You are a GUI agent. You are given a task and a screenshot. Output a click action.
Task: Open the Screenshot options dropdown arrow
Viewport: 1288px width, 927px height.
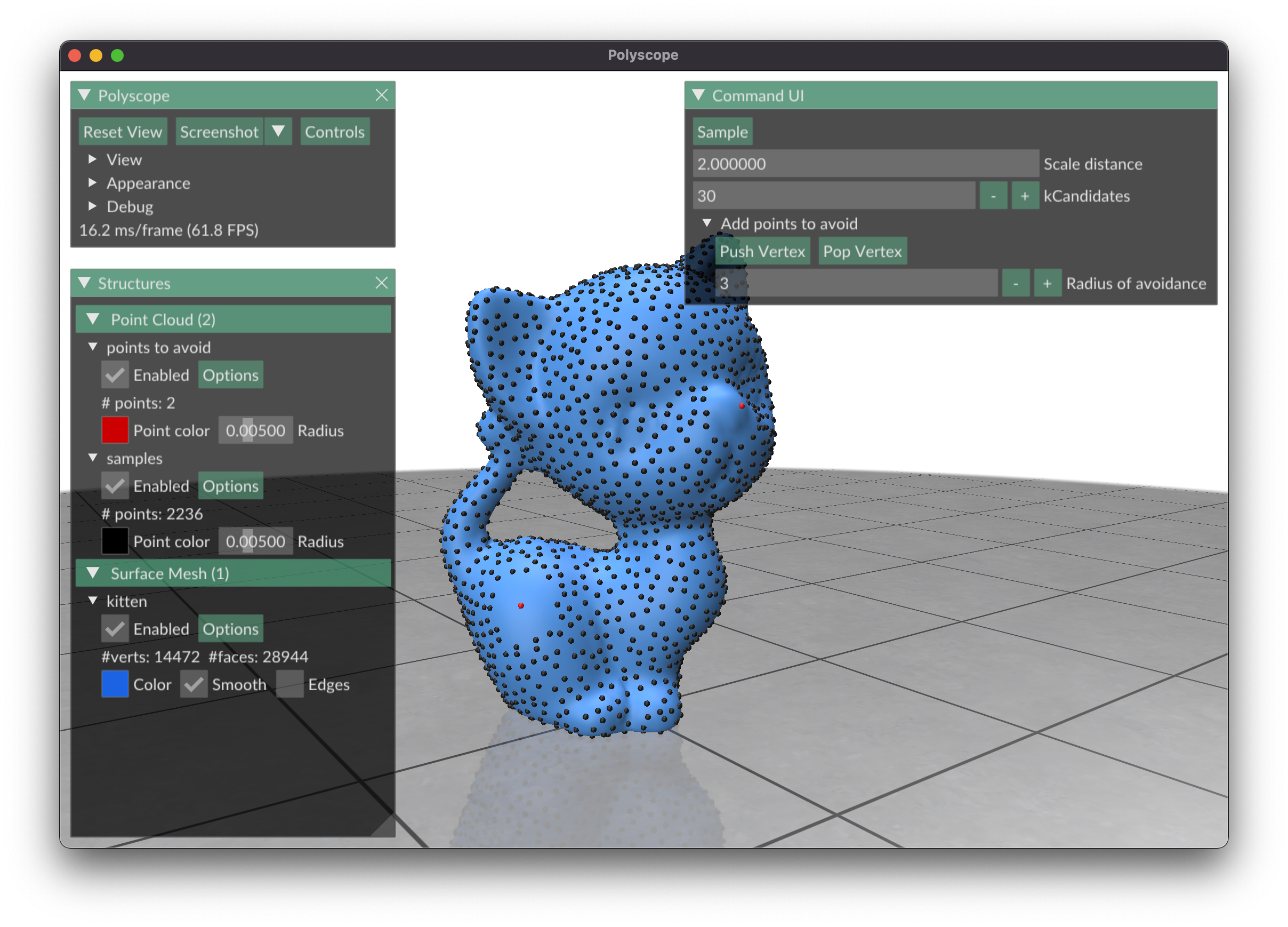[x=278, y=132]
